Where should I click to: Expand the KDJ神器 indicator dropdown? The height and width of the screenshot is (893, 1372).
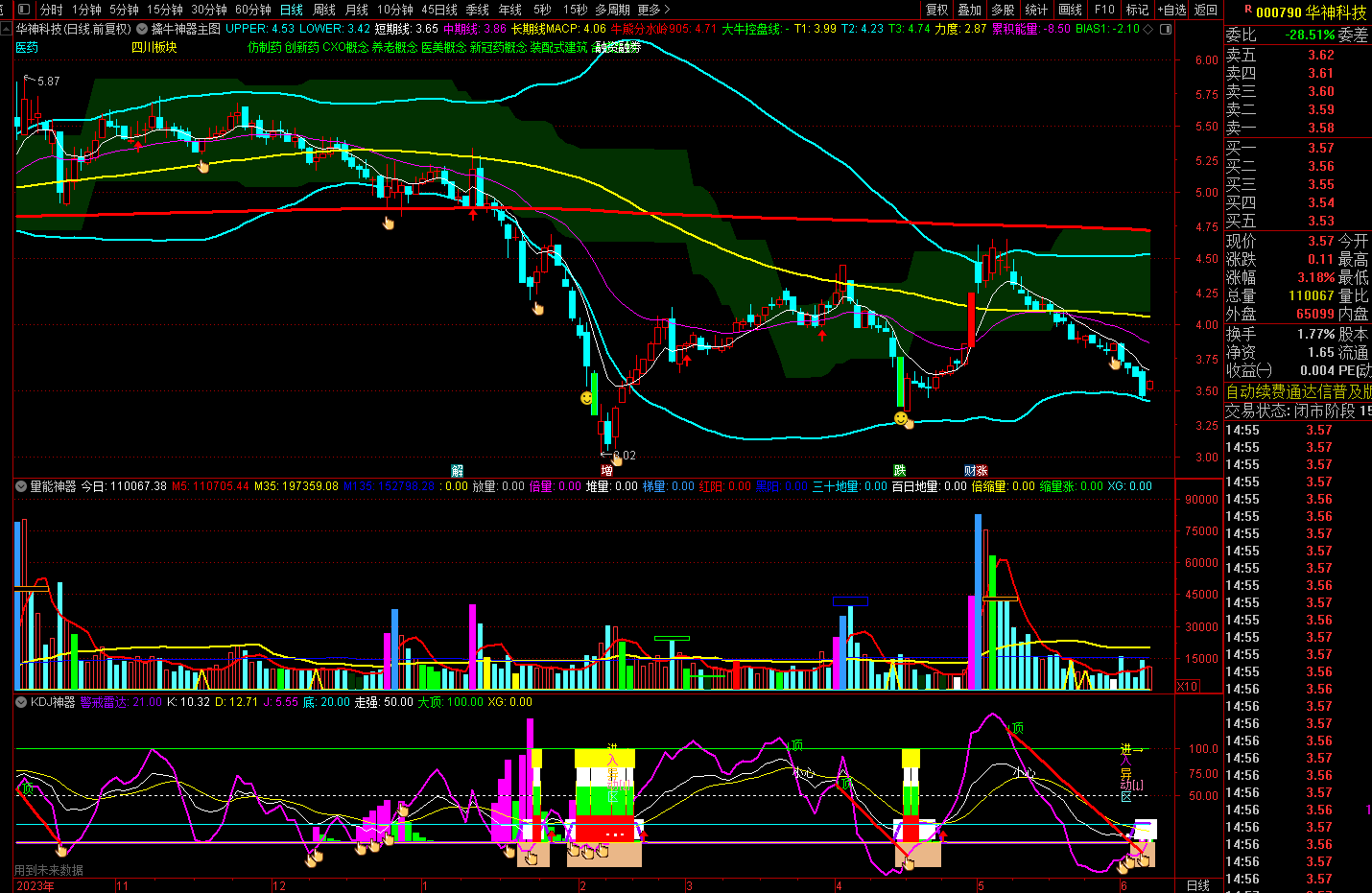pyautogui.click(x=20, y=702)
